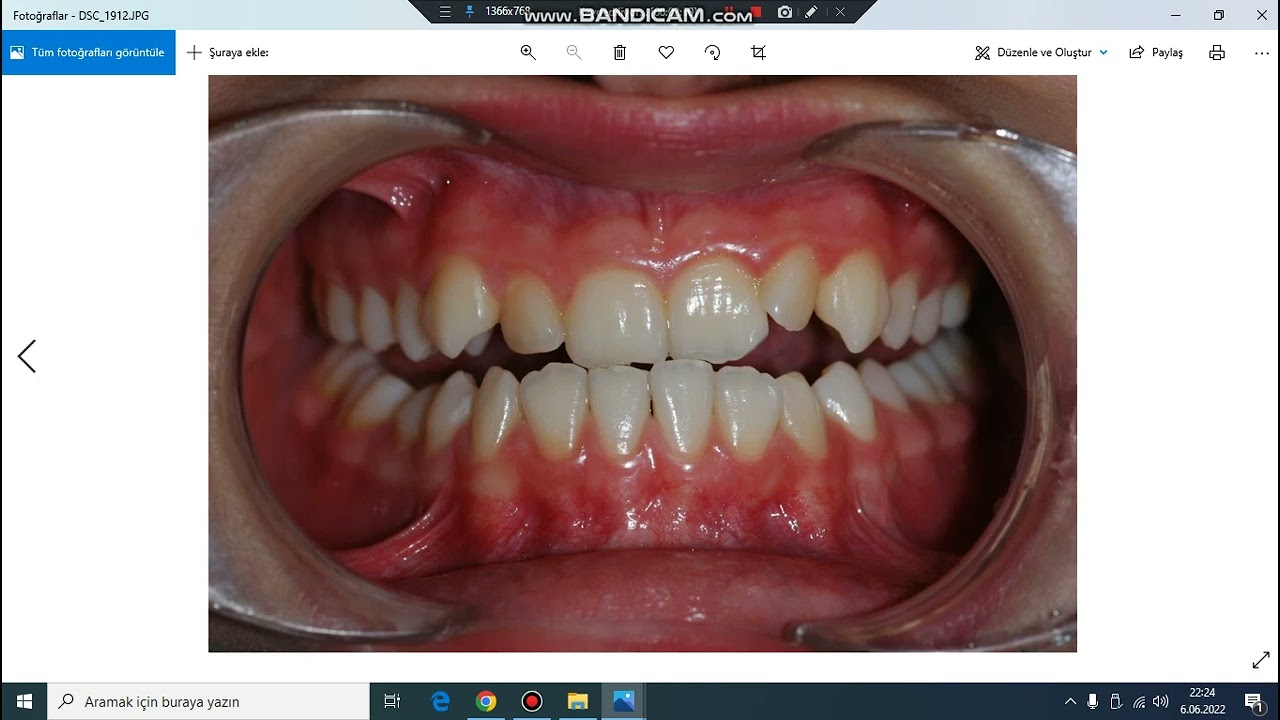Screen dimensions: 1280x720
Task: Click 'Şuraya ekle' to add to album
Action: point(228,53)
